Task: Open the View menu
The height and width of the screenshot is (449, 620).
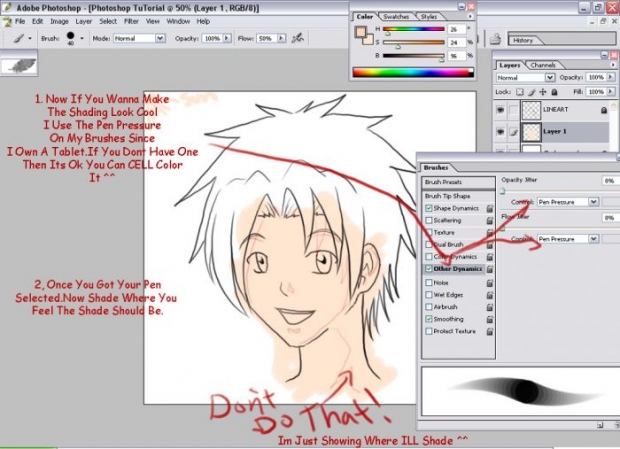Action: point(152,21)
